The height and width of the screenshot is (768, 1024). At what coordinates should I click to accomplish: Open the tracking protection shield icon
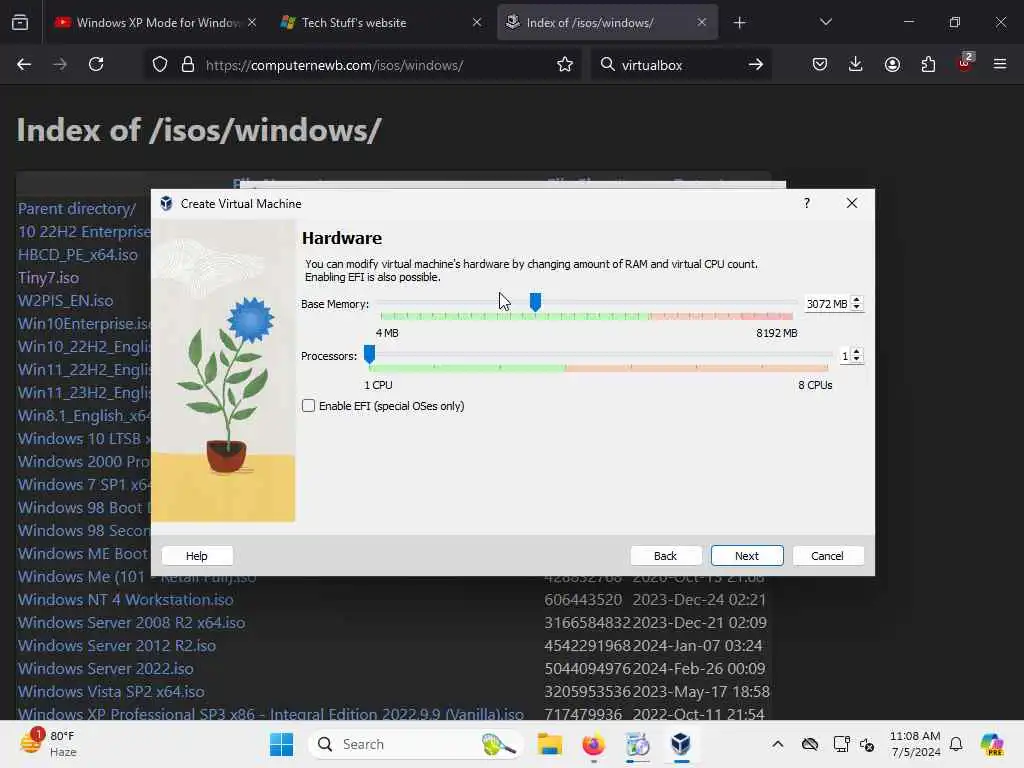[160, 65]
